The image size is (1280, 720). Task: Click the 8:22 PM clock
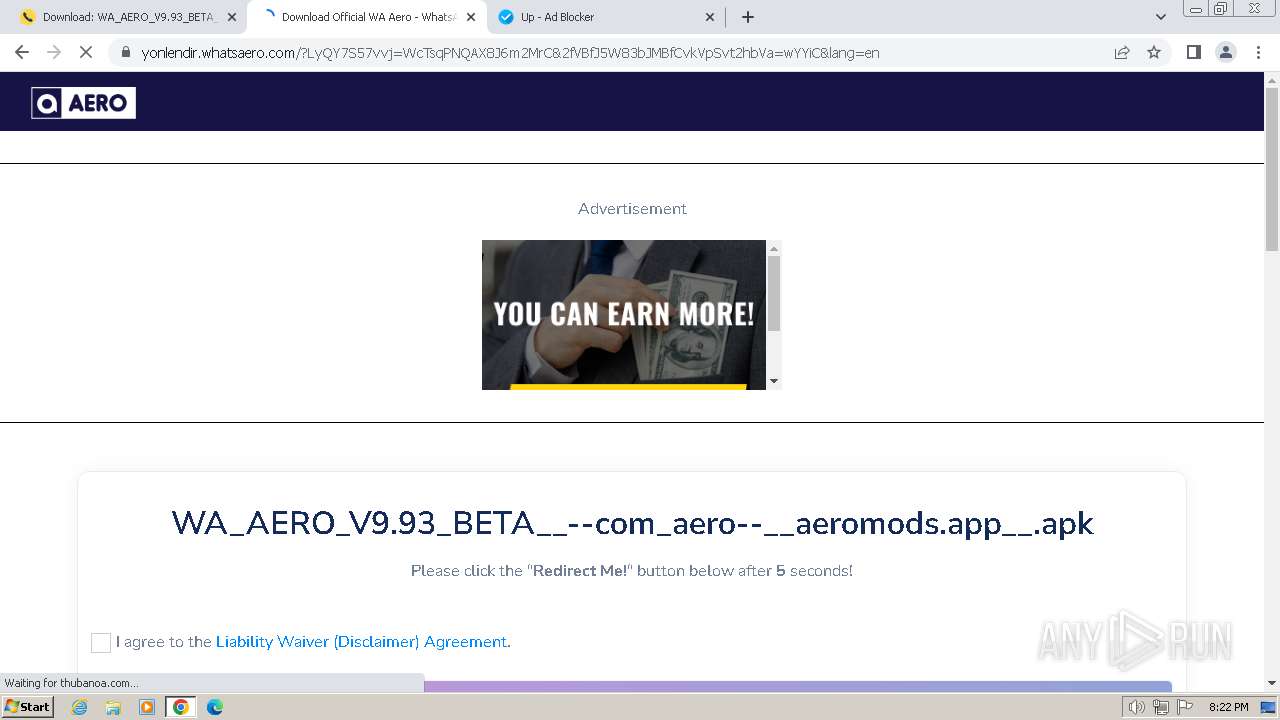(1229, 707)
